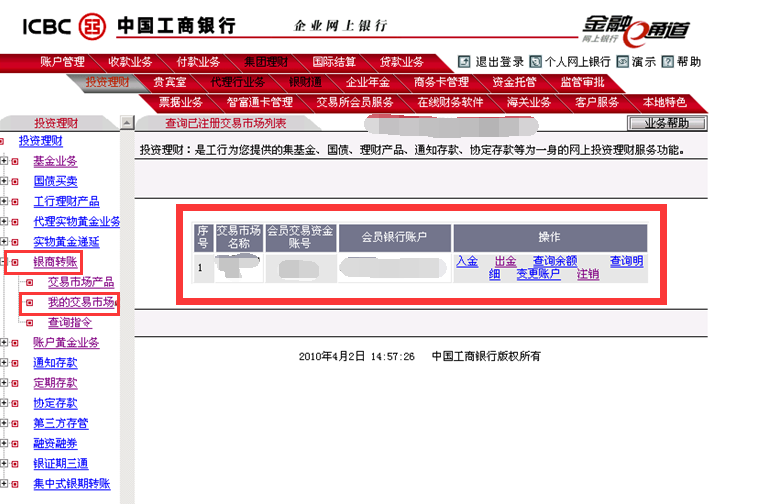
Task: Open the 贷款业务 menu tab
Action: click(402, 62)
